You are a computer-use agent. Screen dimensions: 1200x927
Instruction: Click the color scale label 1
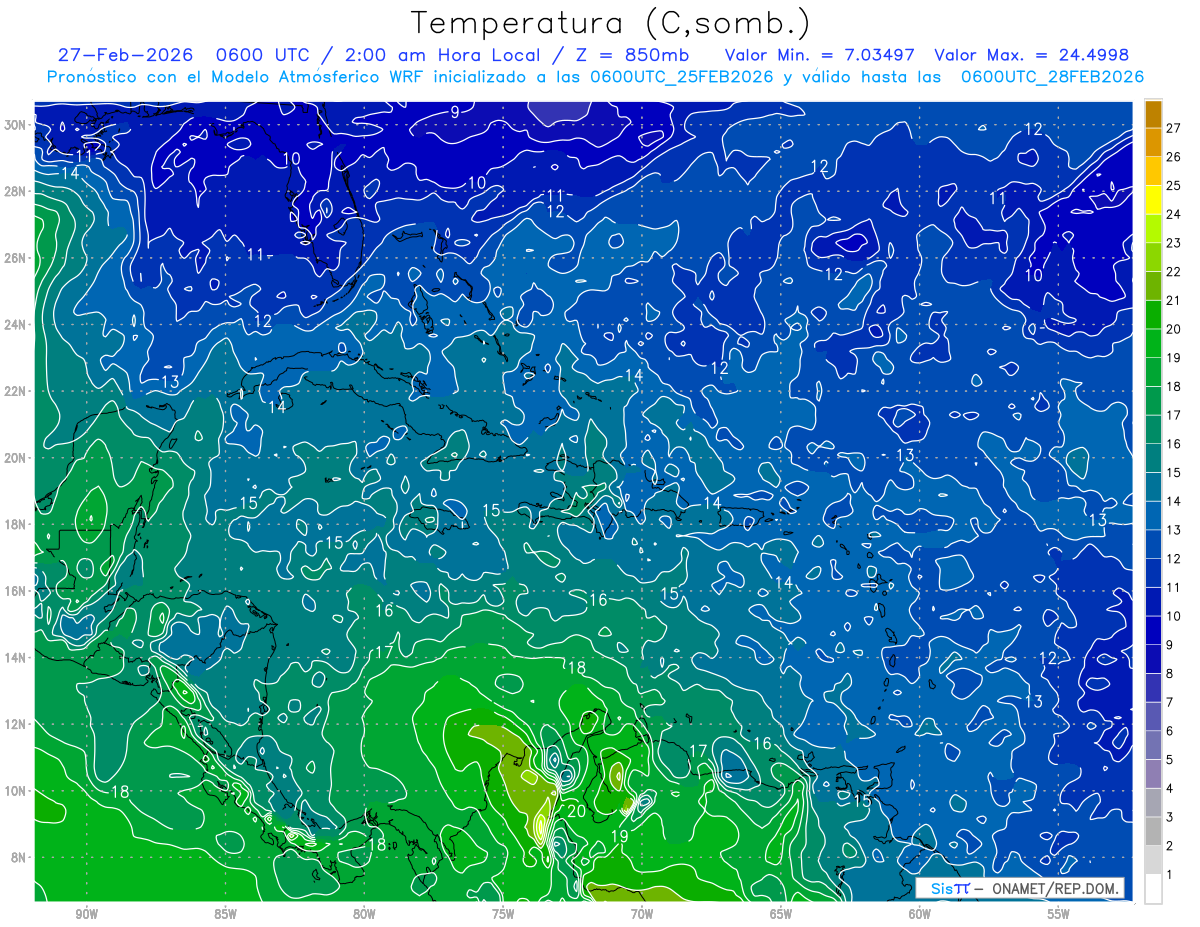point(1170,874)
